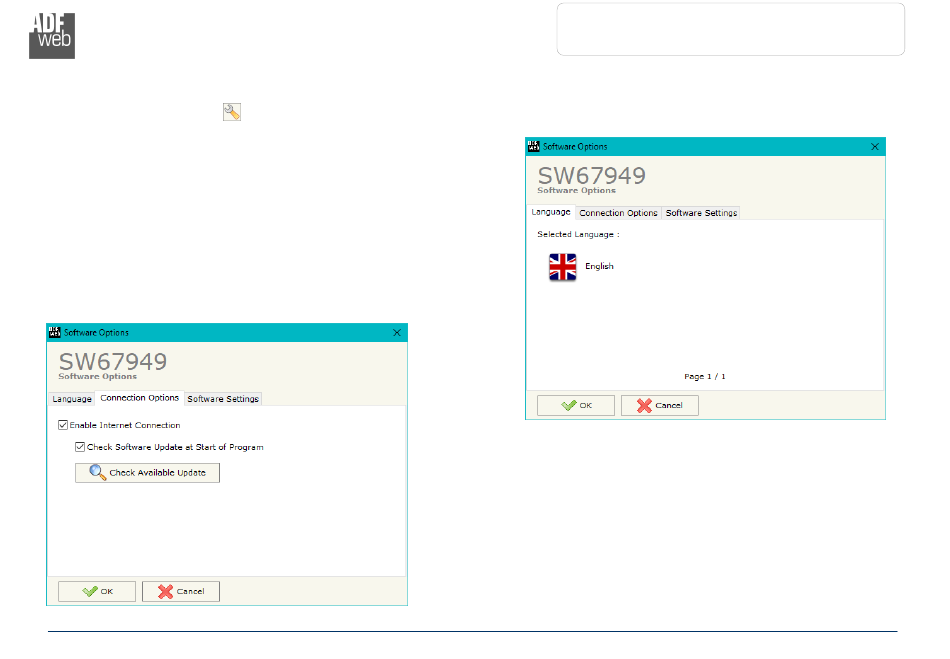The image size is (950, 659).
Task: Uncheck Check Software Update at Start of Program
Action: tap(80, 447)
